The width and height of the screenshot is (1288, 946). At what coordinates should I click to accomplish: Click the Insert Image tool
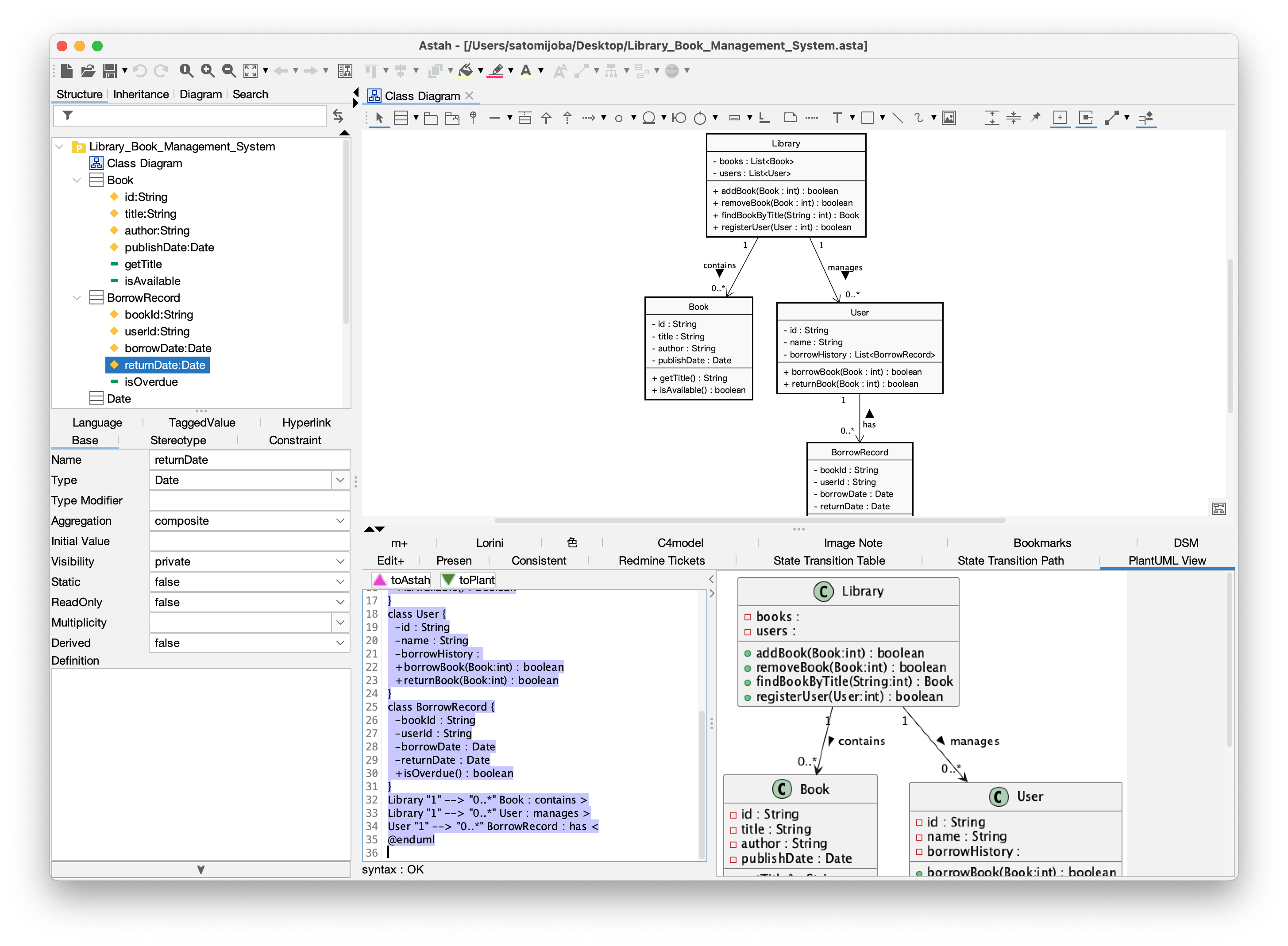[x=949, y=118]
